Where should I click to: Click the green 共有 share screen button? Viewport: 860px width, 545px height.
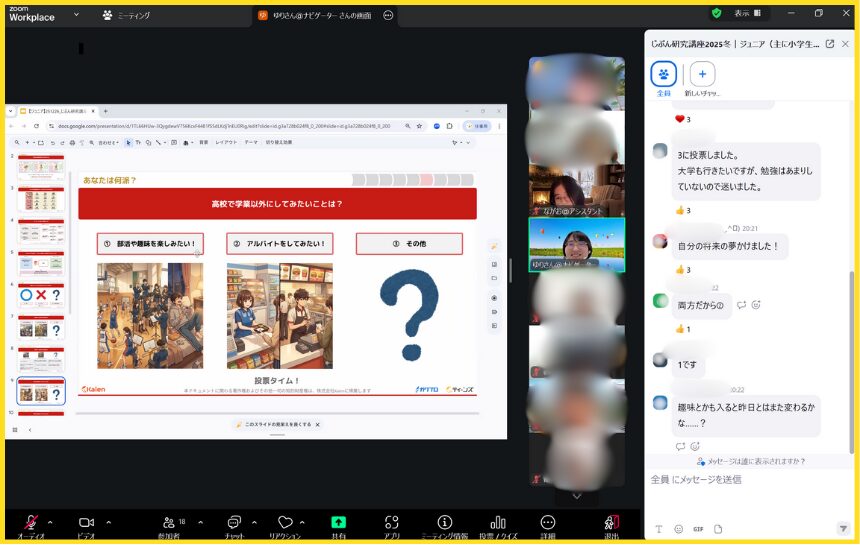pyautogui.click(x=338, y=523)
